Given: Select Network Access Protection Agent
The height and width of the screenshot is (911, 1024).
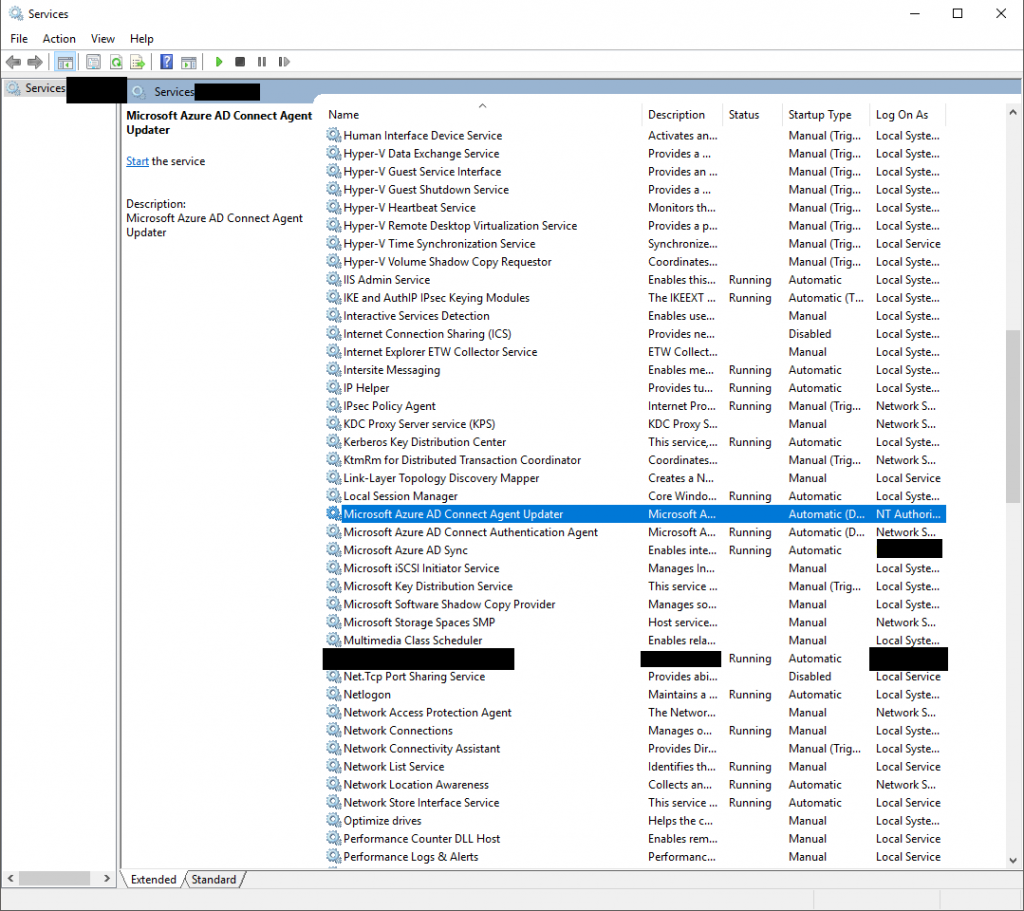Looking at the screenshot, I should coord(635,712).
